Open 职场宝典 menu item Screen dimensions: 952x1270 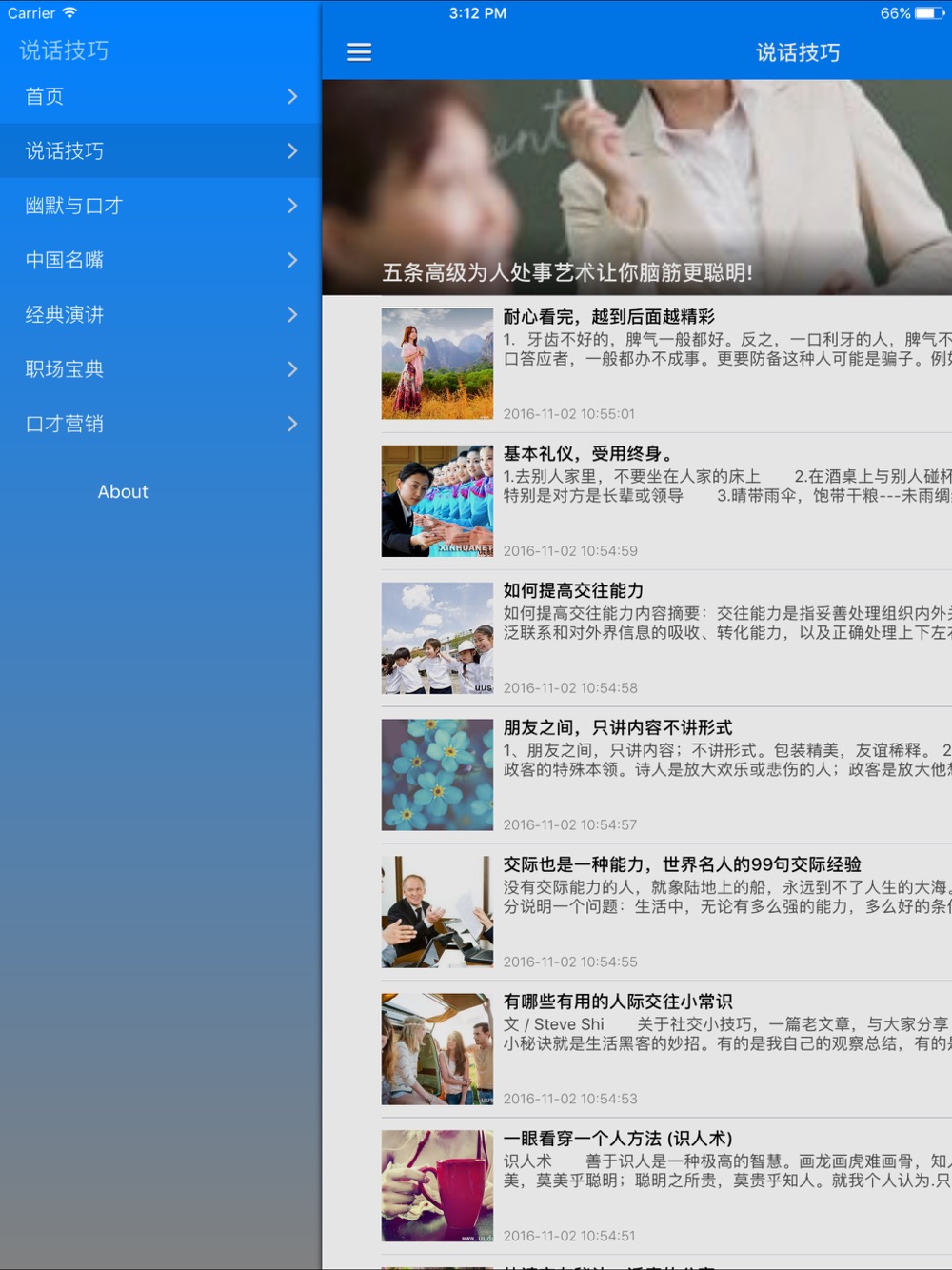click(x=160, y=369)
